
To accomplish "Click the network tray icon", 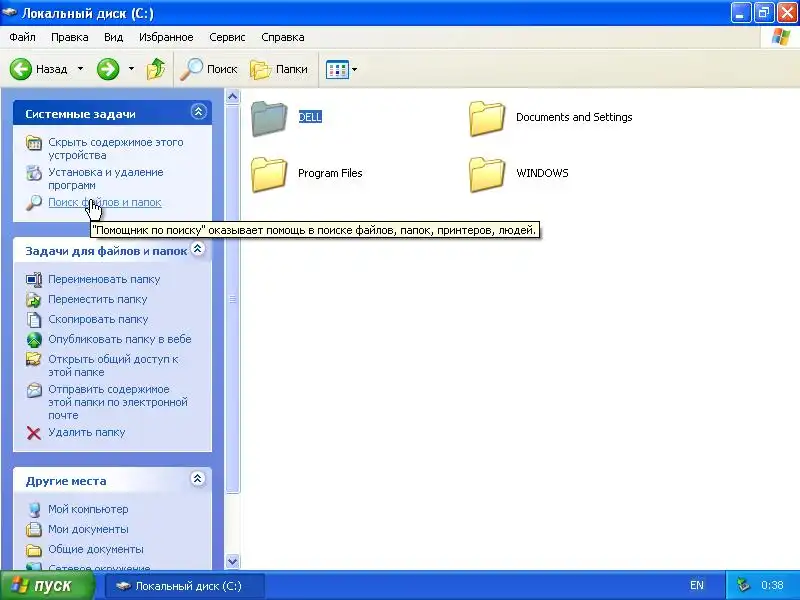I will (744, 585).
